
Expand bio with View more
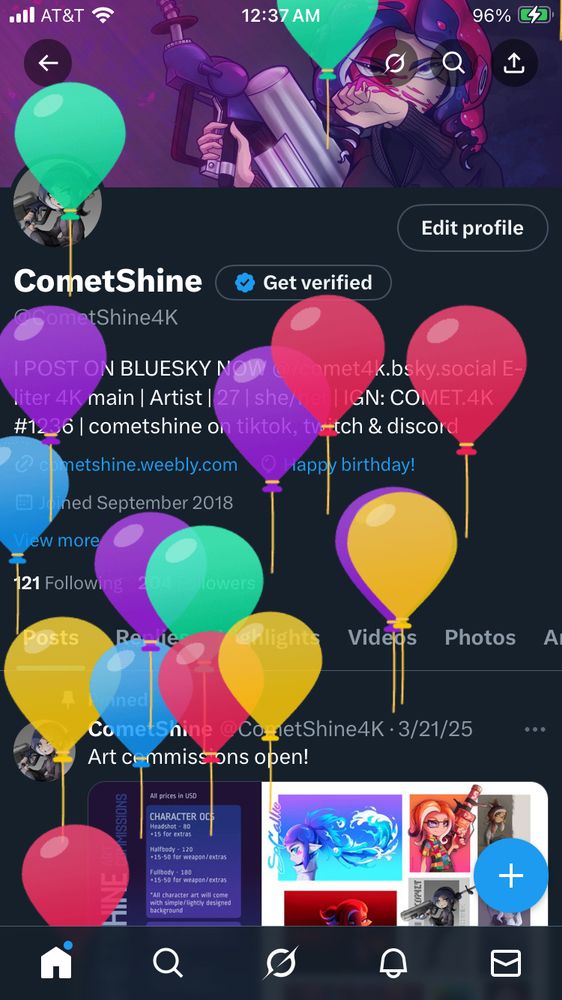coord(56,540)
